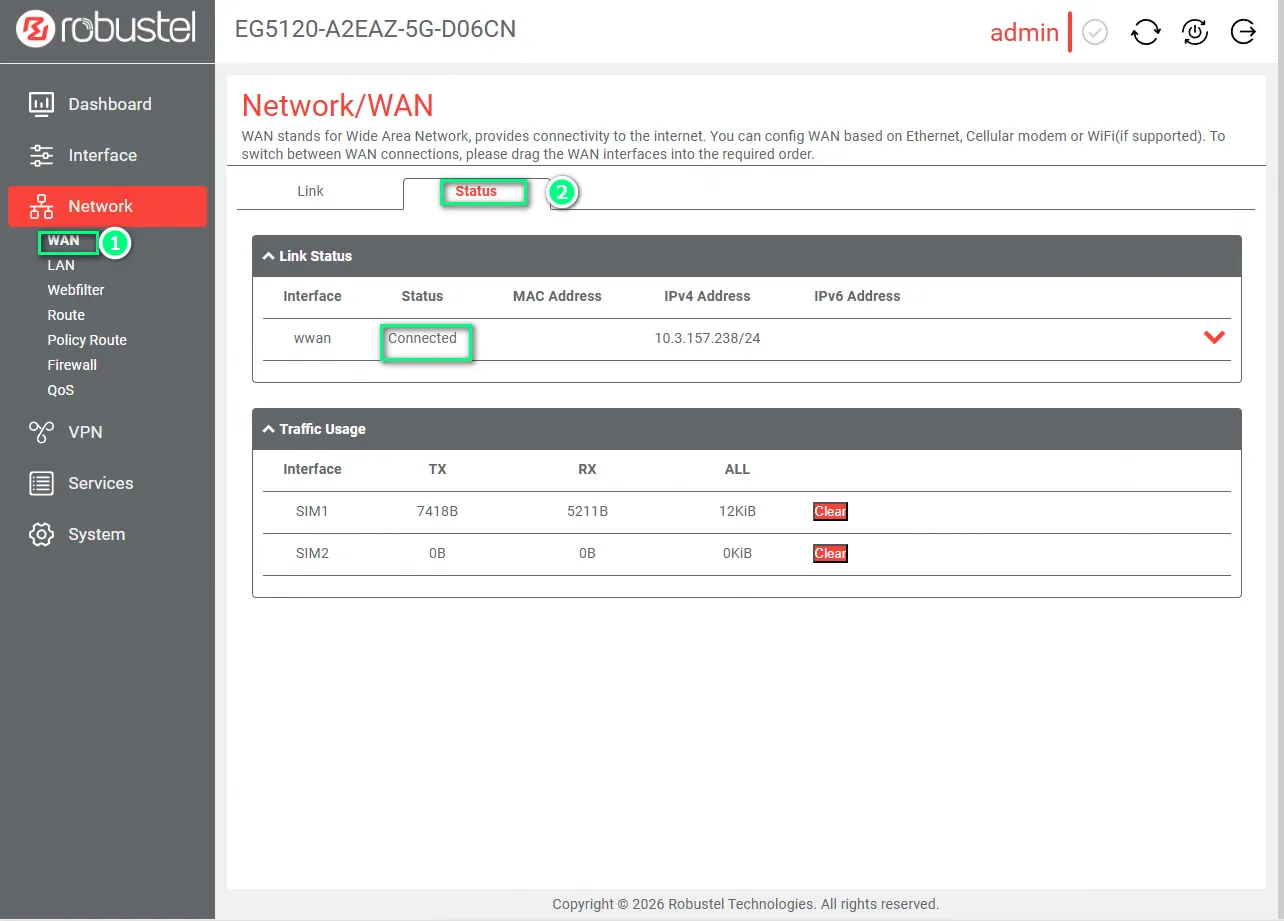Click the reload refresh icon in header
The image size is (1284, 921).
1145,33
